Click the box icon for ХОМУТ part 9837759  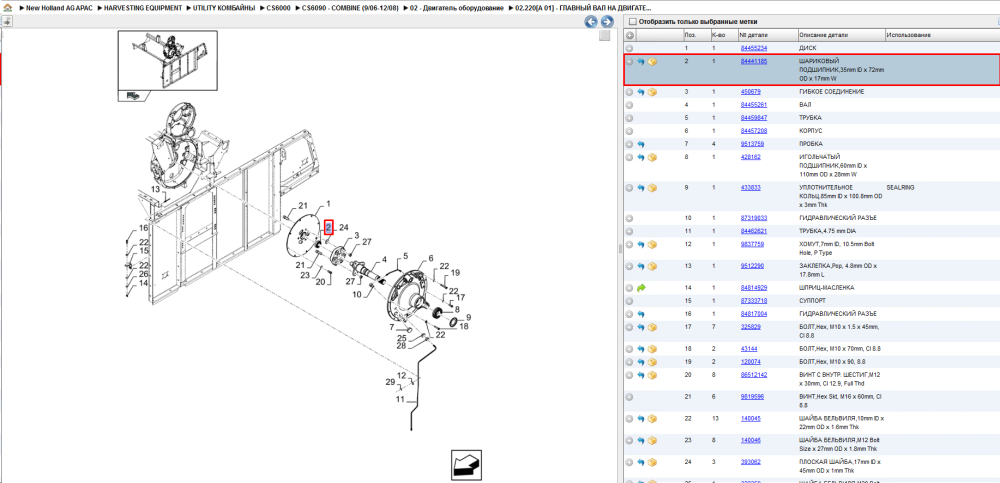pyautogui.click(x=652, y=244)
